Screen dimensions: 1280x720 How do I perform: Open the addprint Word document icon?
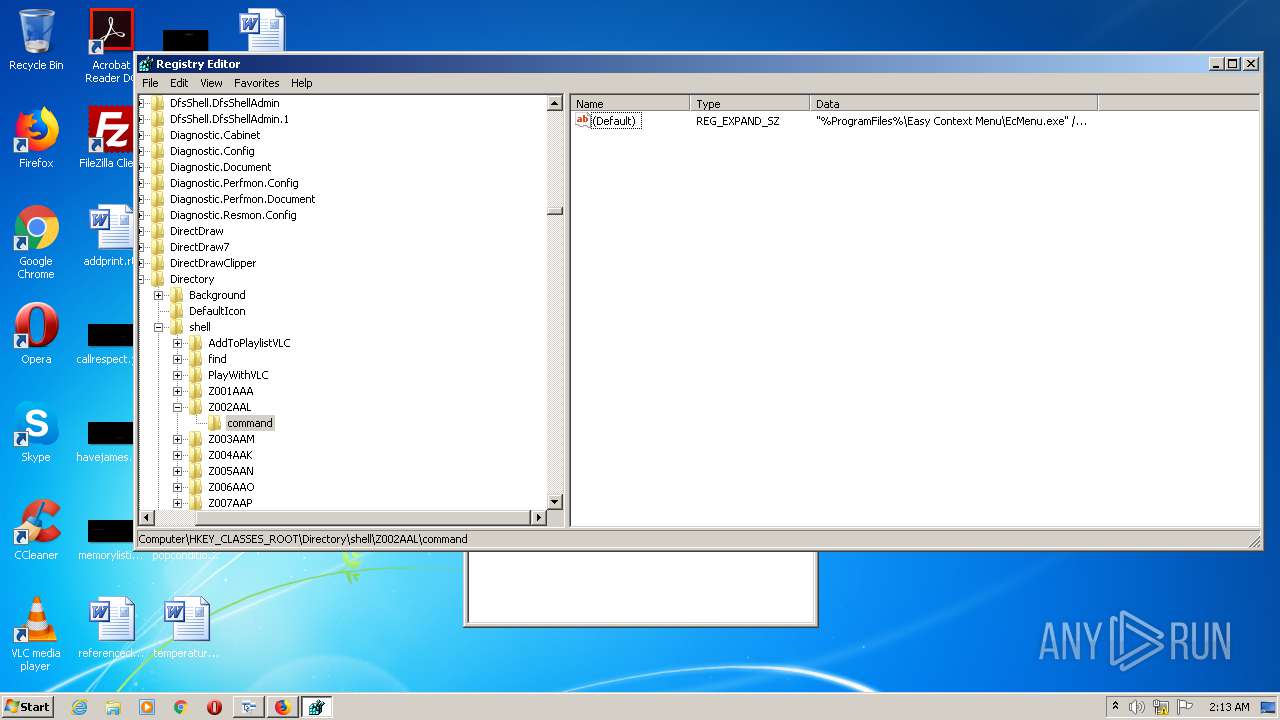111,236
